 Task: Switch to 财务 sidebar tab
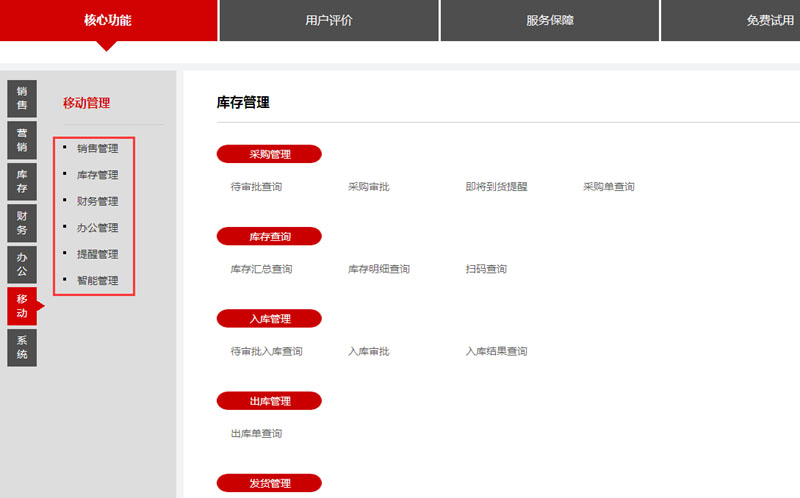tap(22, 223)
